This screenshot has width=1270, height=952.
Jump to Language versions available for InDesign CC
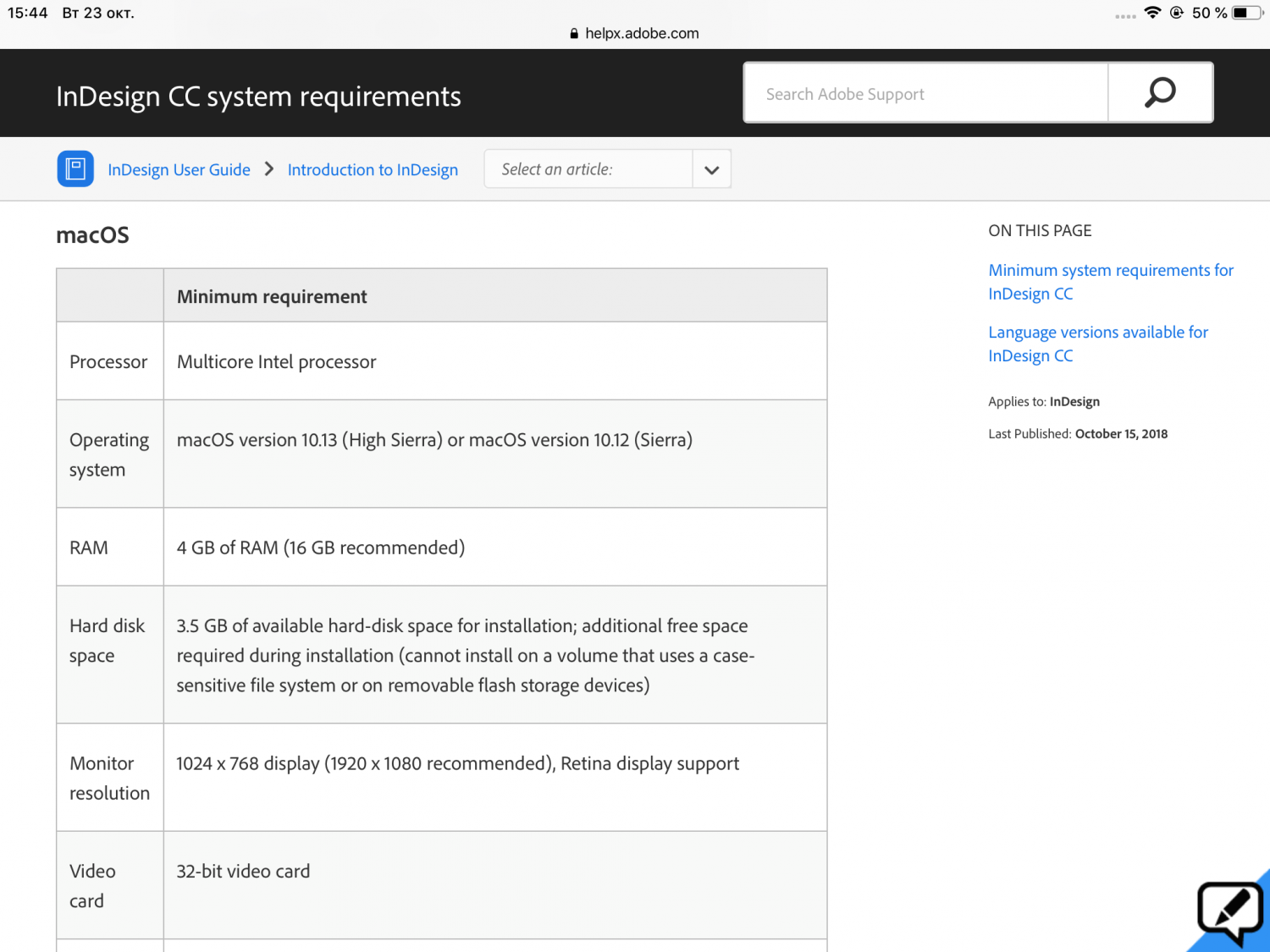coord(1098,344)
